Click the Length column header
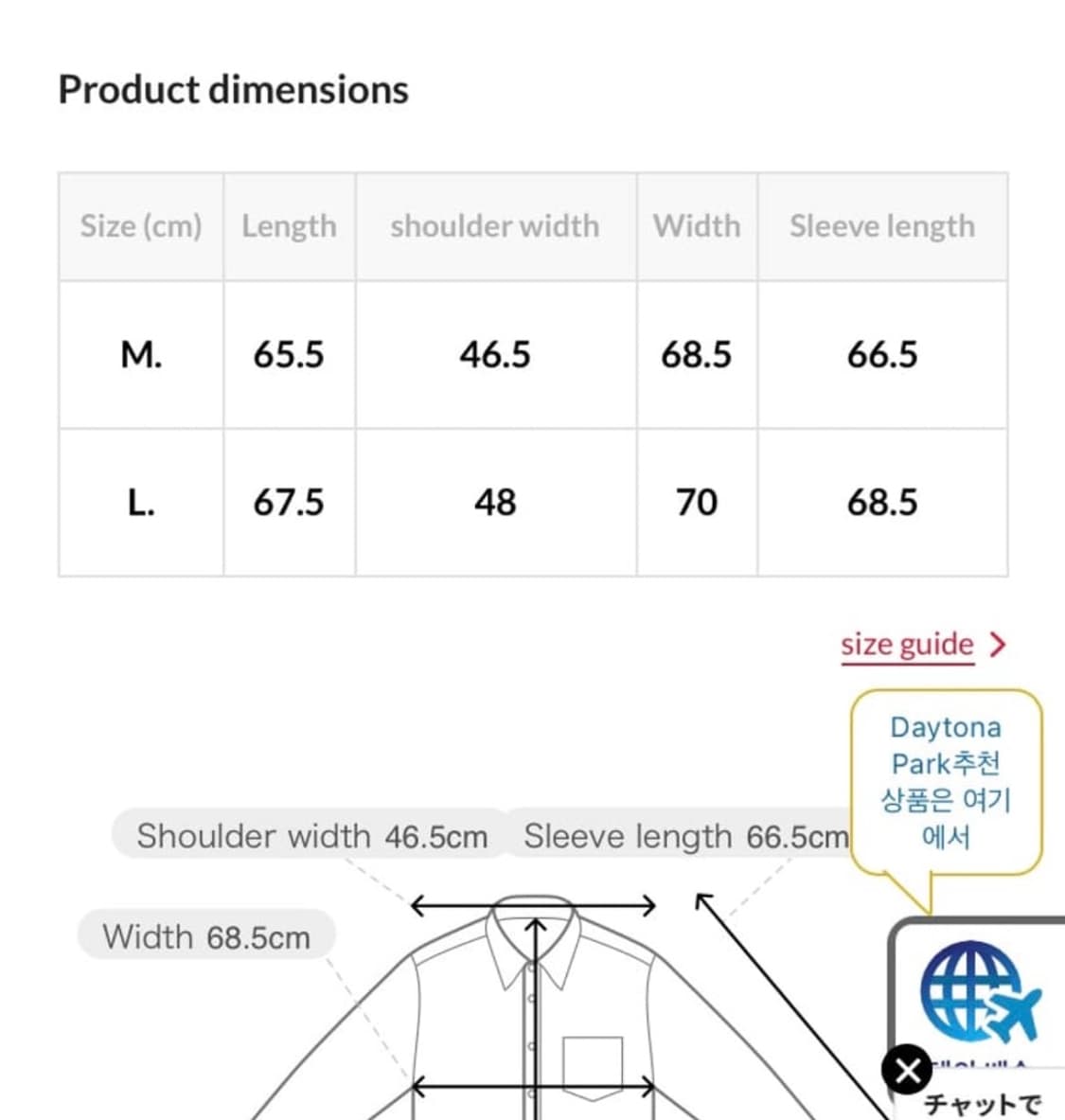1065x1120 pixels. tap(289, 226)
